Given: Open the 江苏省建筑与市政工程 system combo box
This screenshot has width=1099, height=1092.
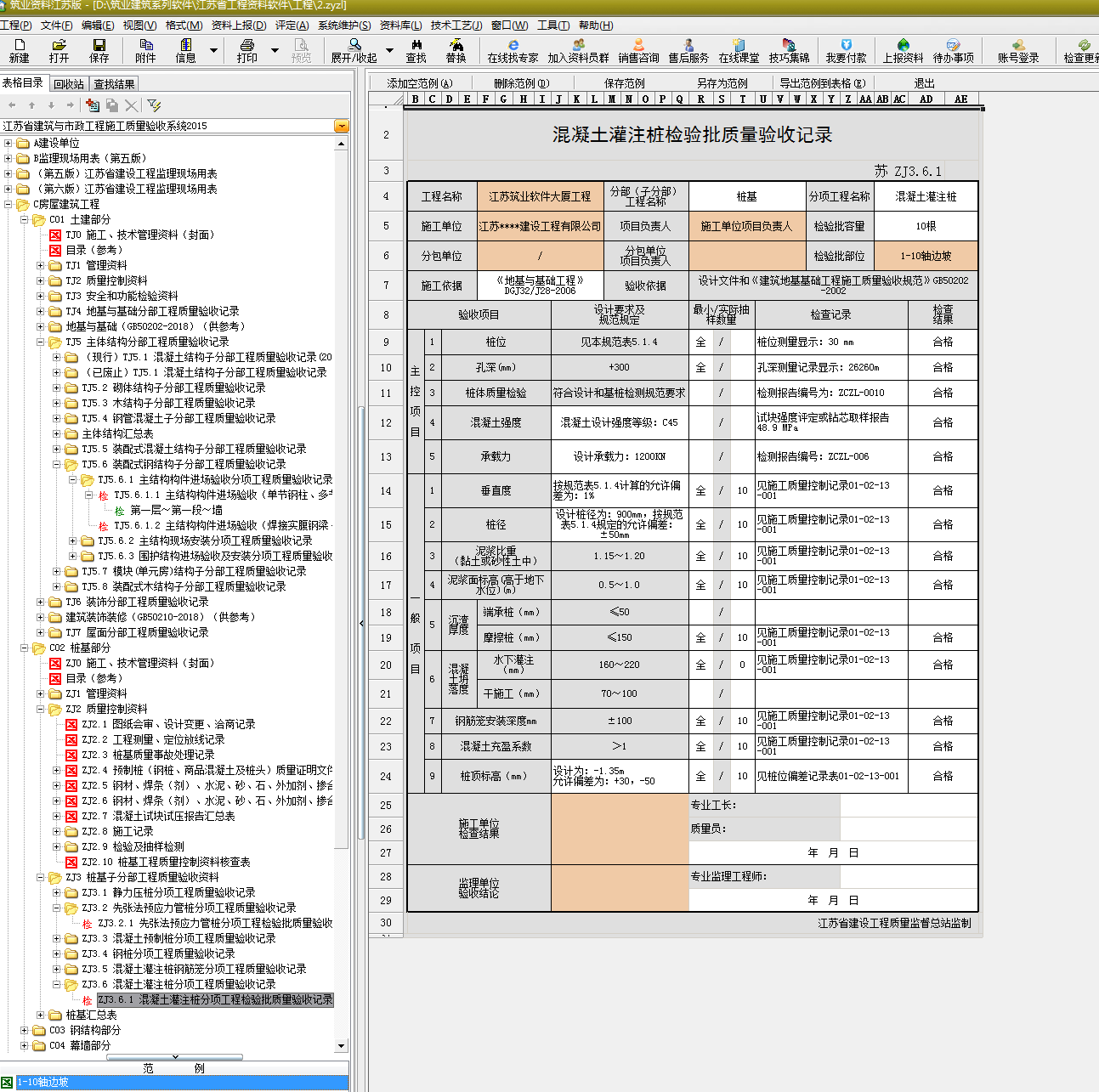Looking at the screenshot, I should [x=342, y=126].
